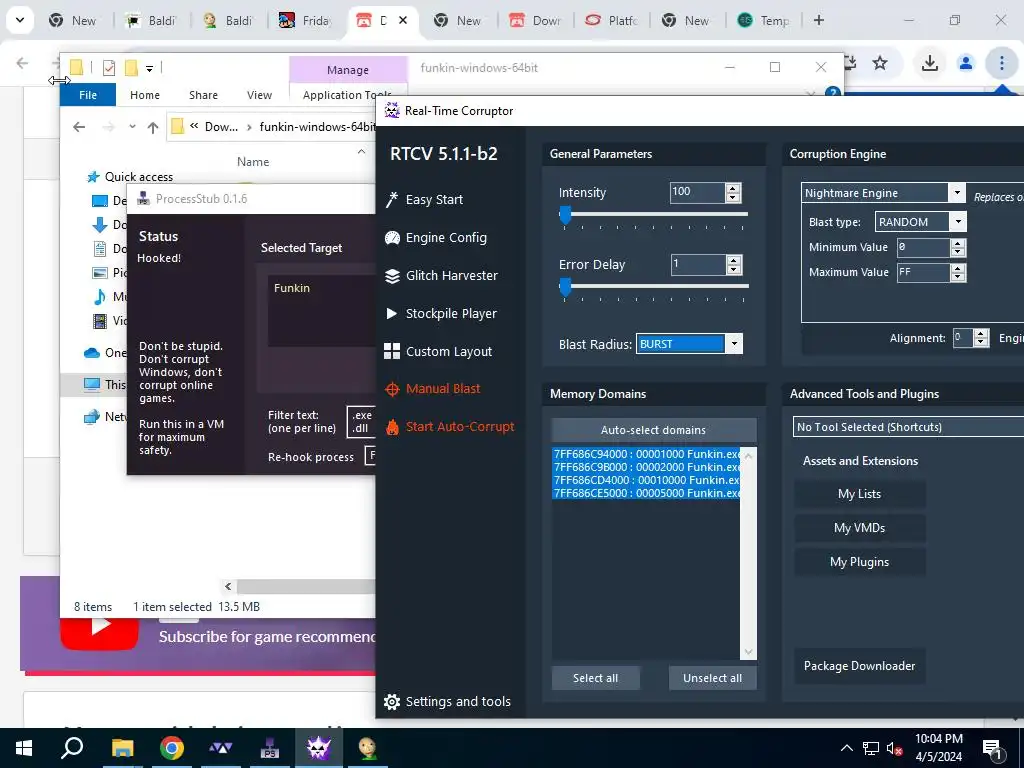Open Explorer recent locations dropdown
This screenshot has width=1024, height=768.
133,127
